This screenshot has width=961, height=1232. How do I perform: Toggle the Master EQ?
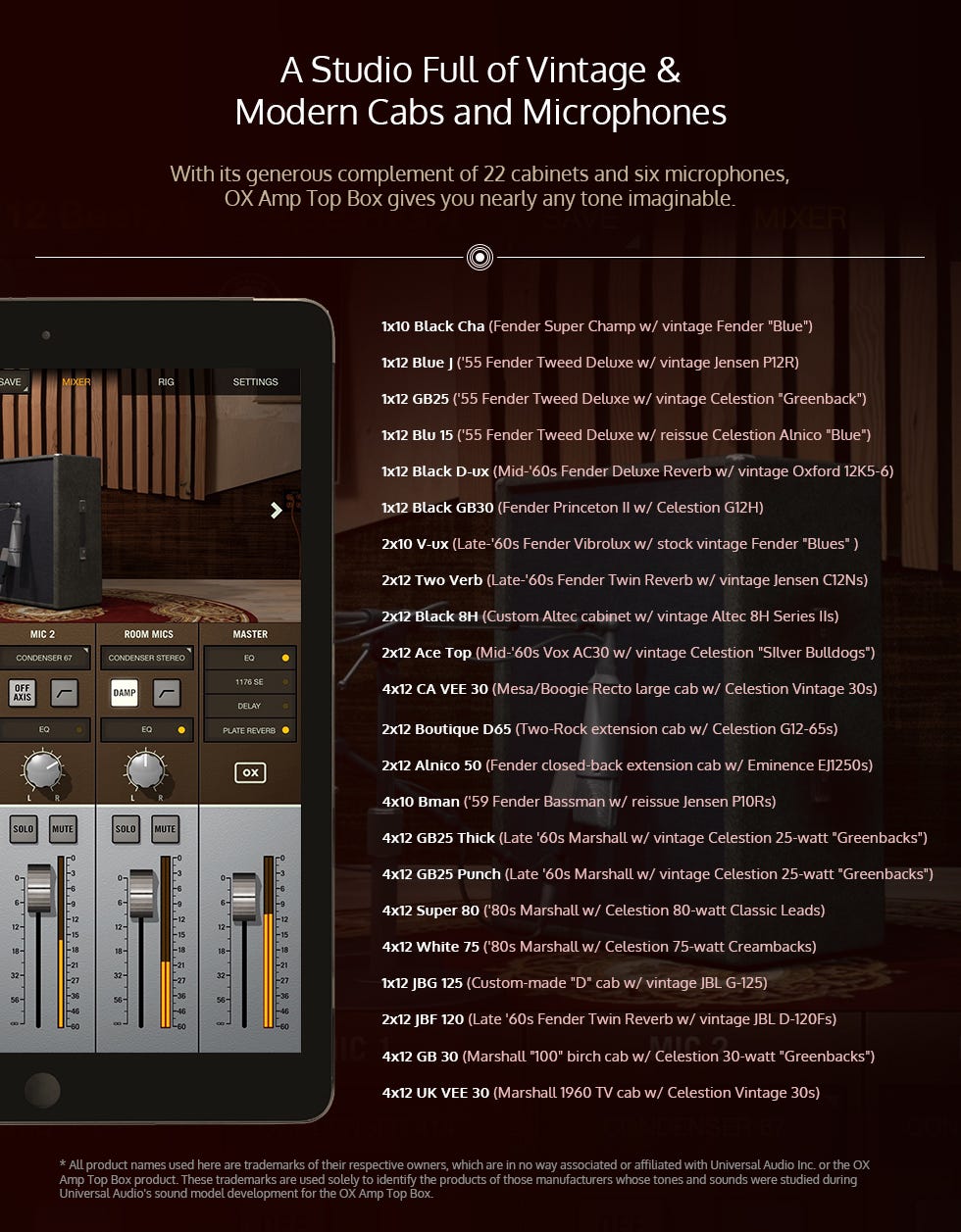coord(250,658)
